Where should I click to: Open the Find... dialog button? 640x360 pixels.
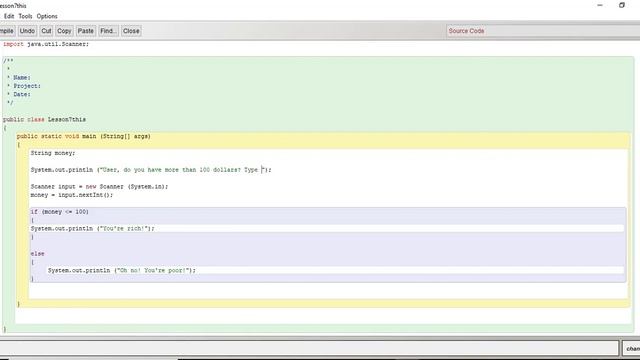[108, 31]
